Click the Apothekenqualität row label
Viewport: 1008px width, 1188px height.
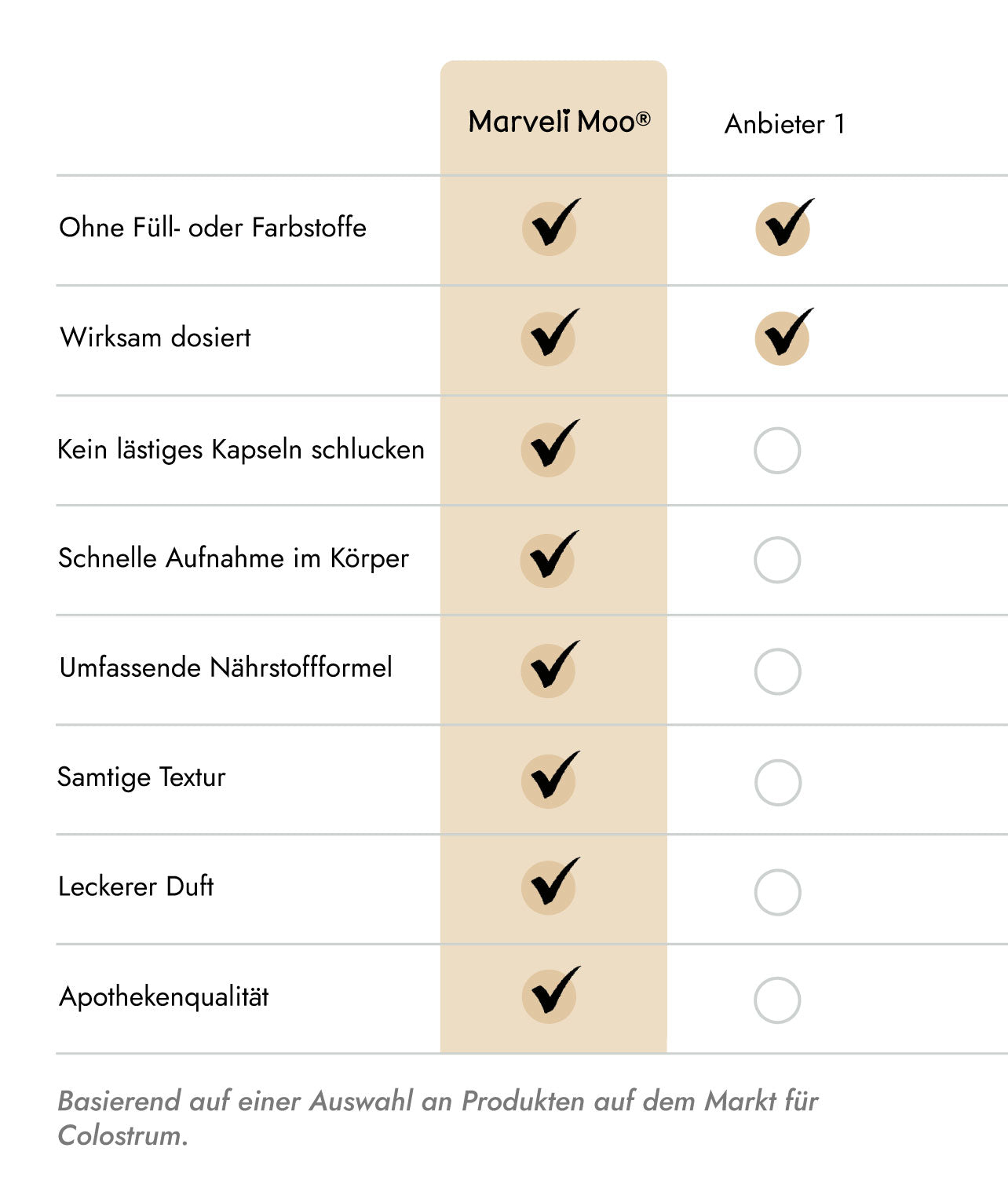click(x=164, y=996)
